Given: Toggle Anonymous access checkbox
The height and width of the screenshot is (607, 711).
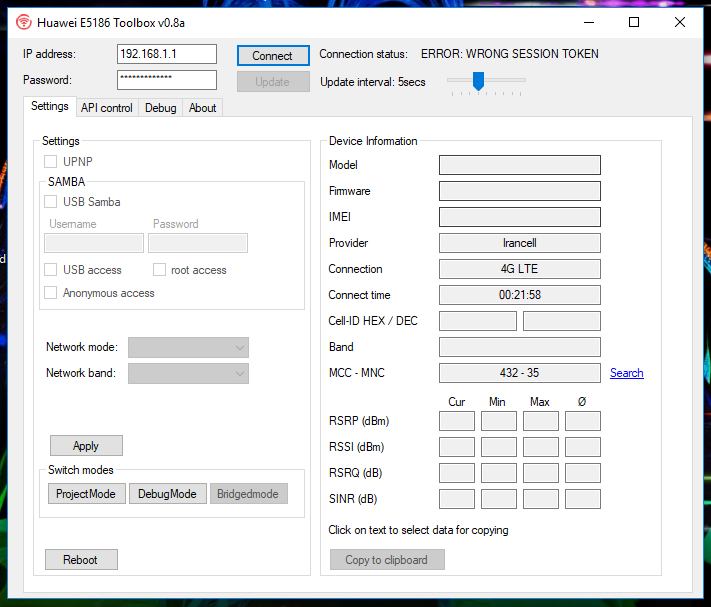Looking at the screenshot, I should (50, 292).
